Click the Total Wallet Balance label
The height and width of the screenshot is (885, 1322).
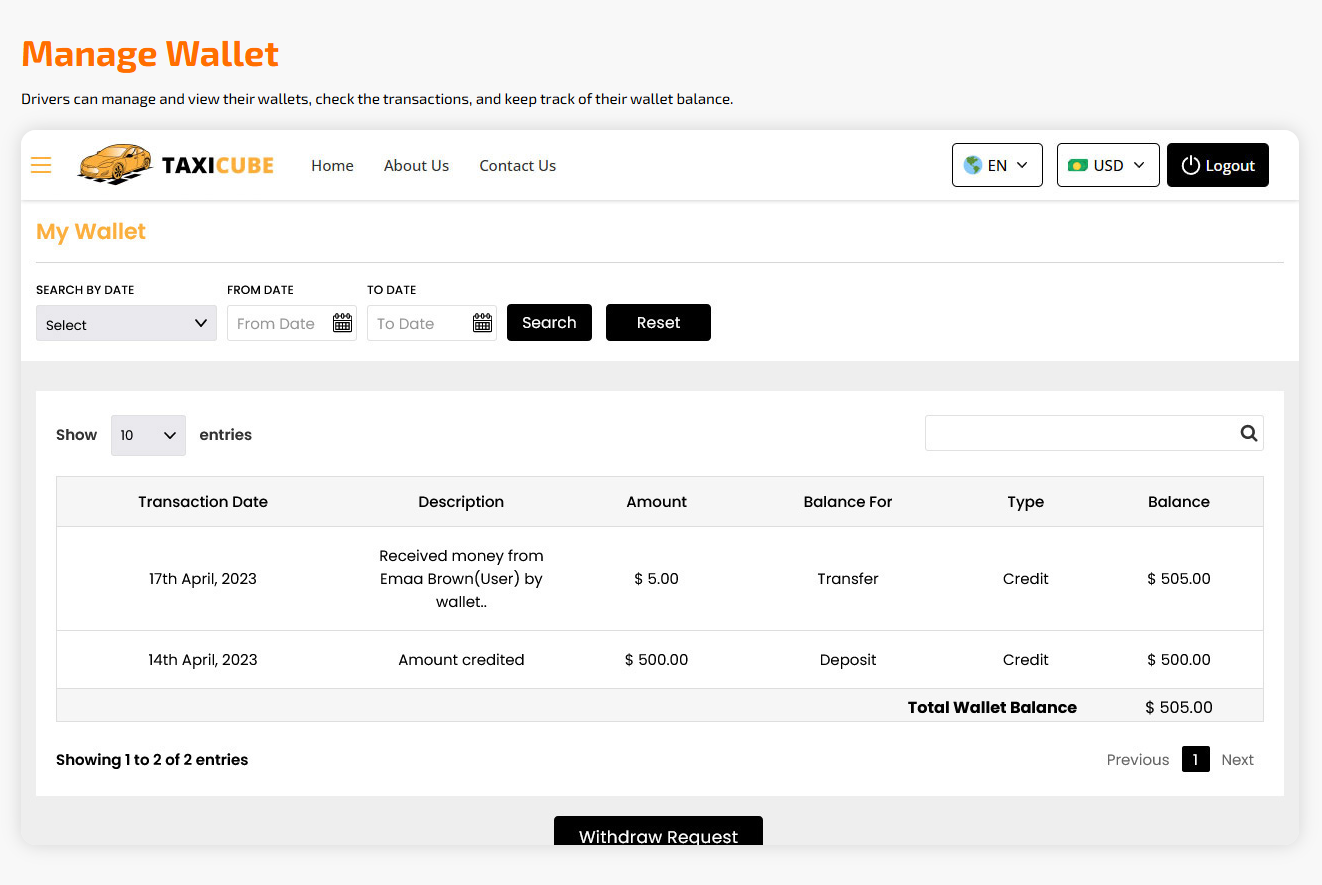992,707
